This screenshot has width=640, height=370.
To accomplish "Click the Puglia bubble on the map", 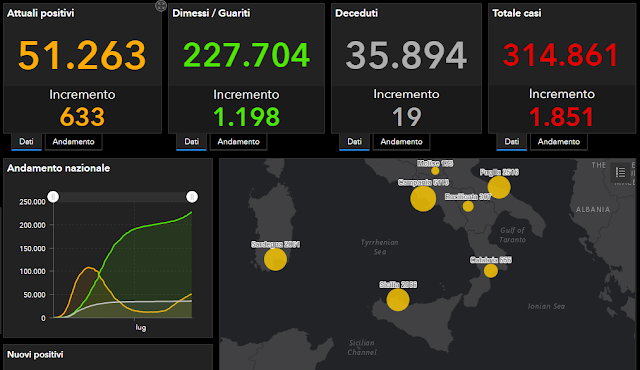I will 499,187.
